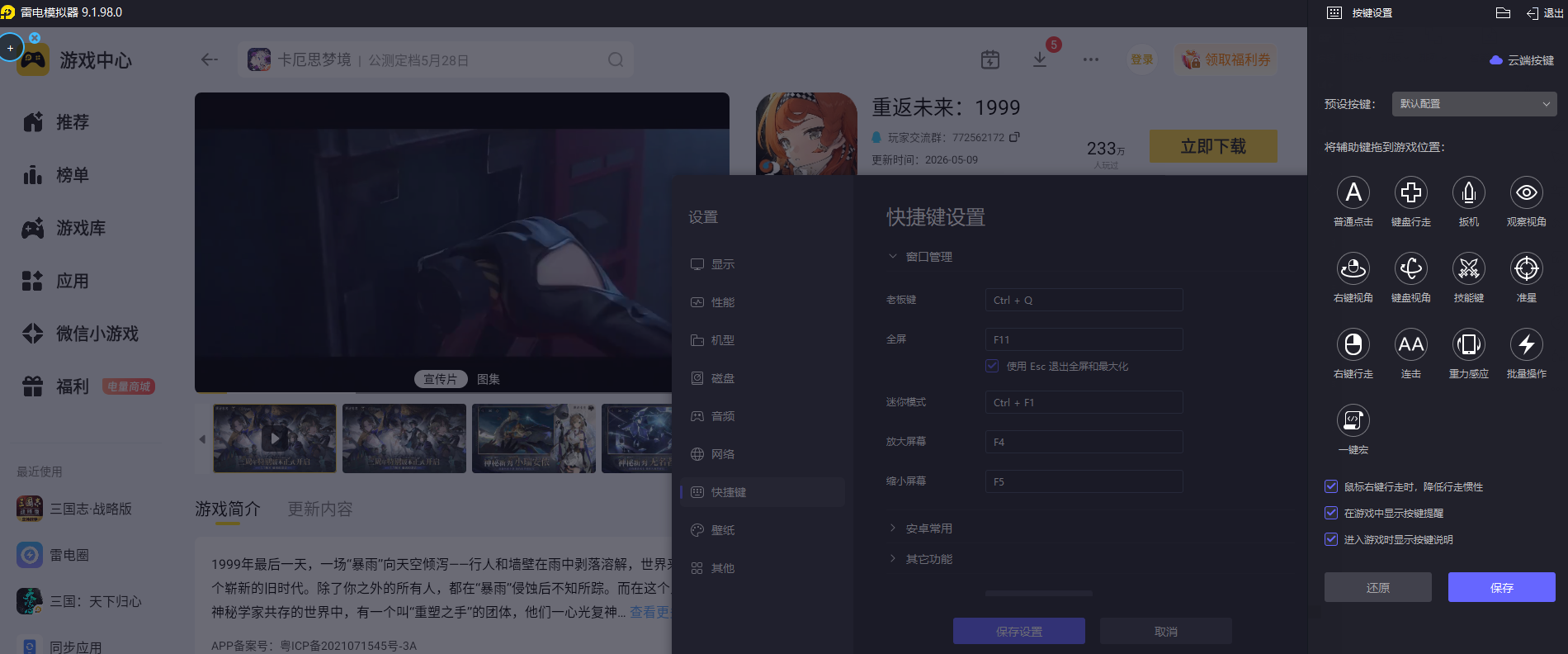Pick the 重力感应 gravity sensor icon
Viewport: 1568px width, 654px height.
coord(1469,344)
